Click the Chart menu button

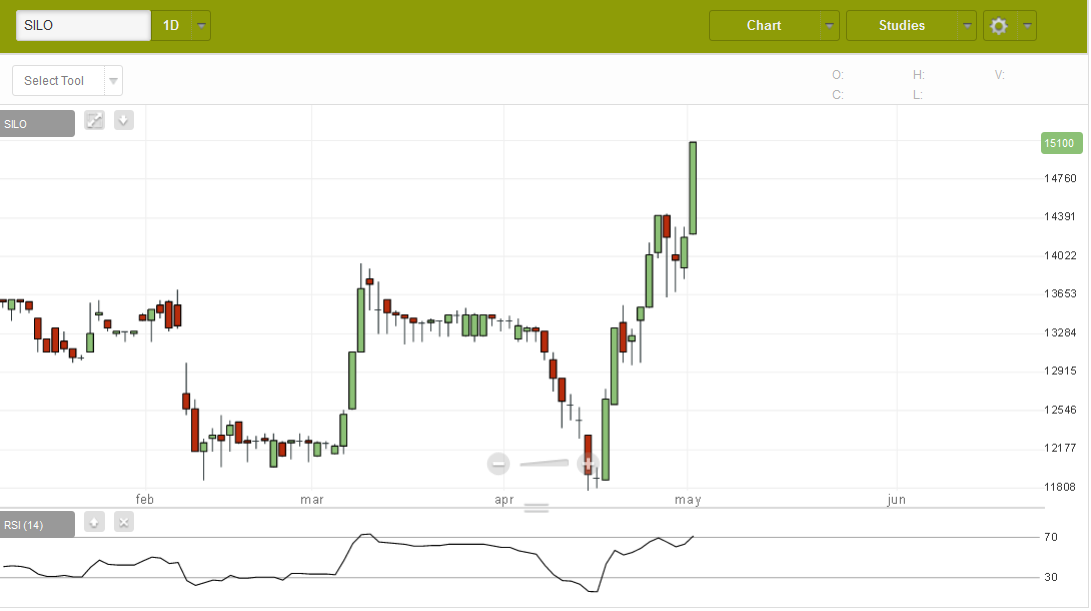[x=764, y=26]
